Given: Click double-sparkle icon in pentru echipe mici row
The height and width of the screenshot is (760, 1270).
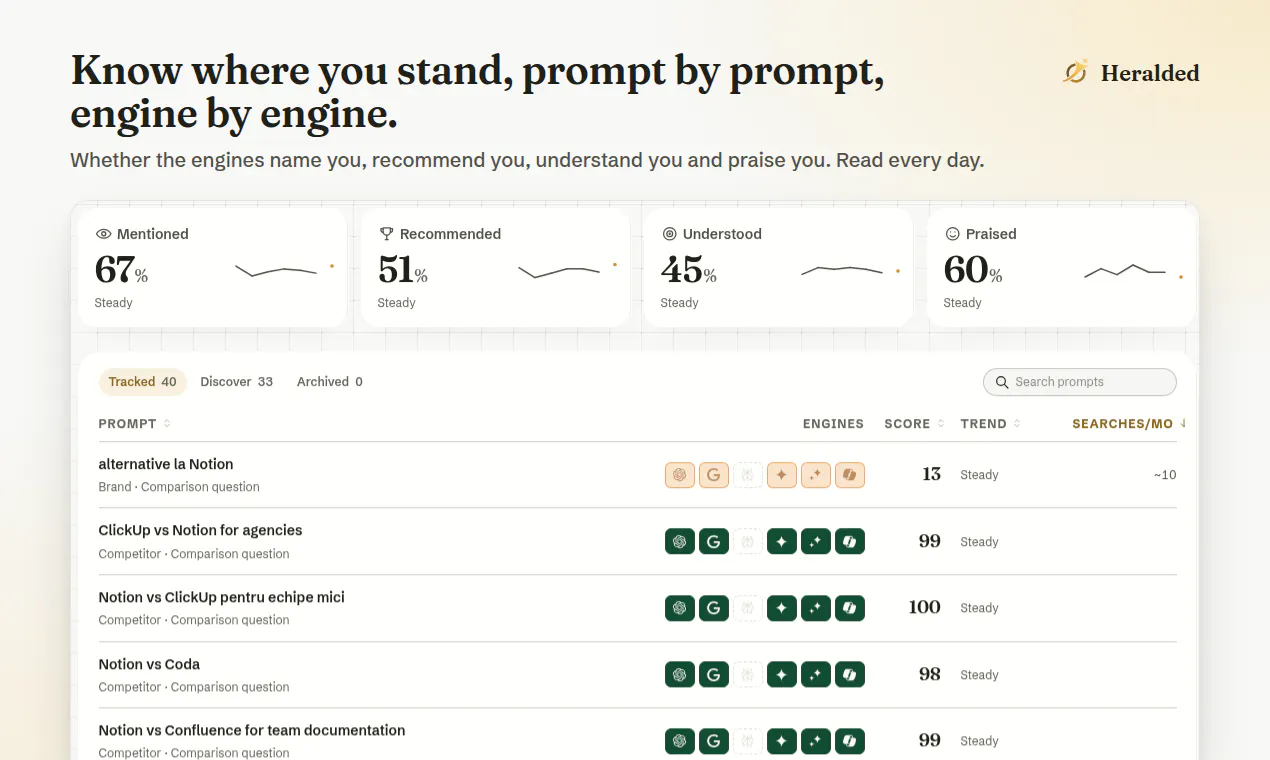Looking at the screenshot, I should (x=816, y=608).
